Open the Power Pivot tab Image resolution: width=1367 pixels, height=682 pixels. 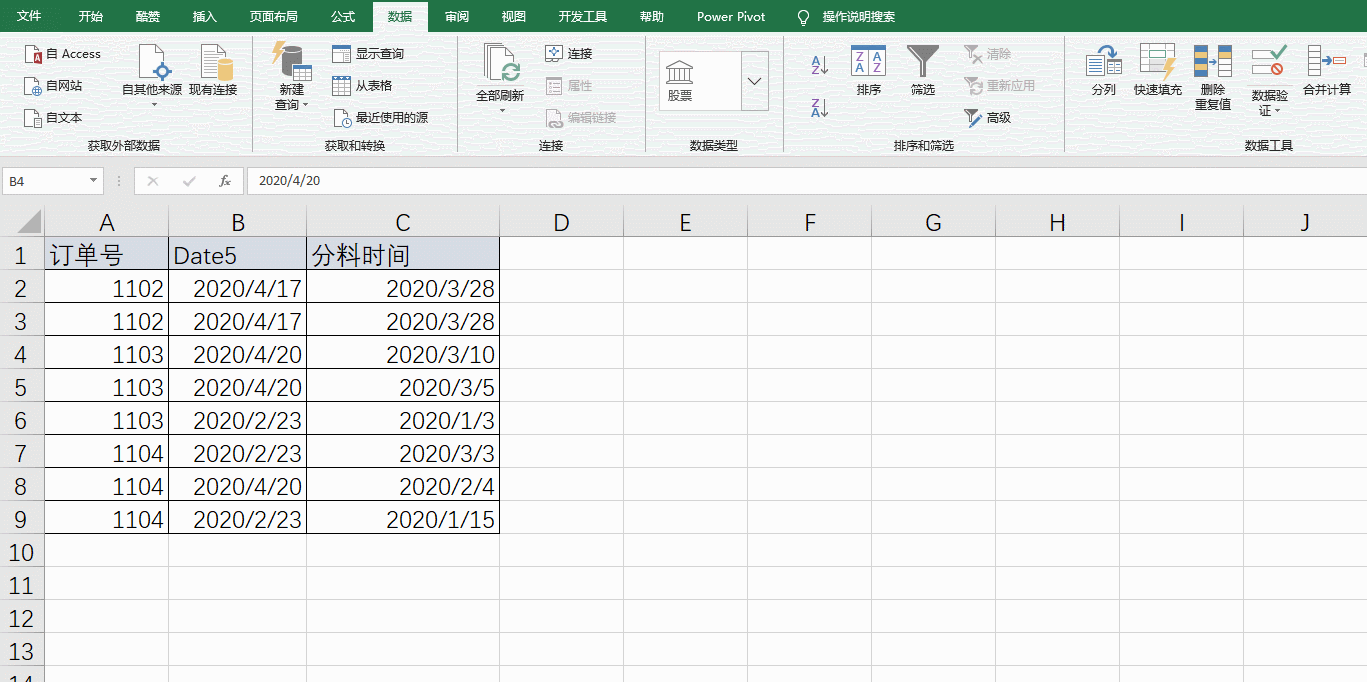click(x=731, y=17)
